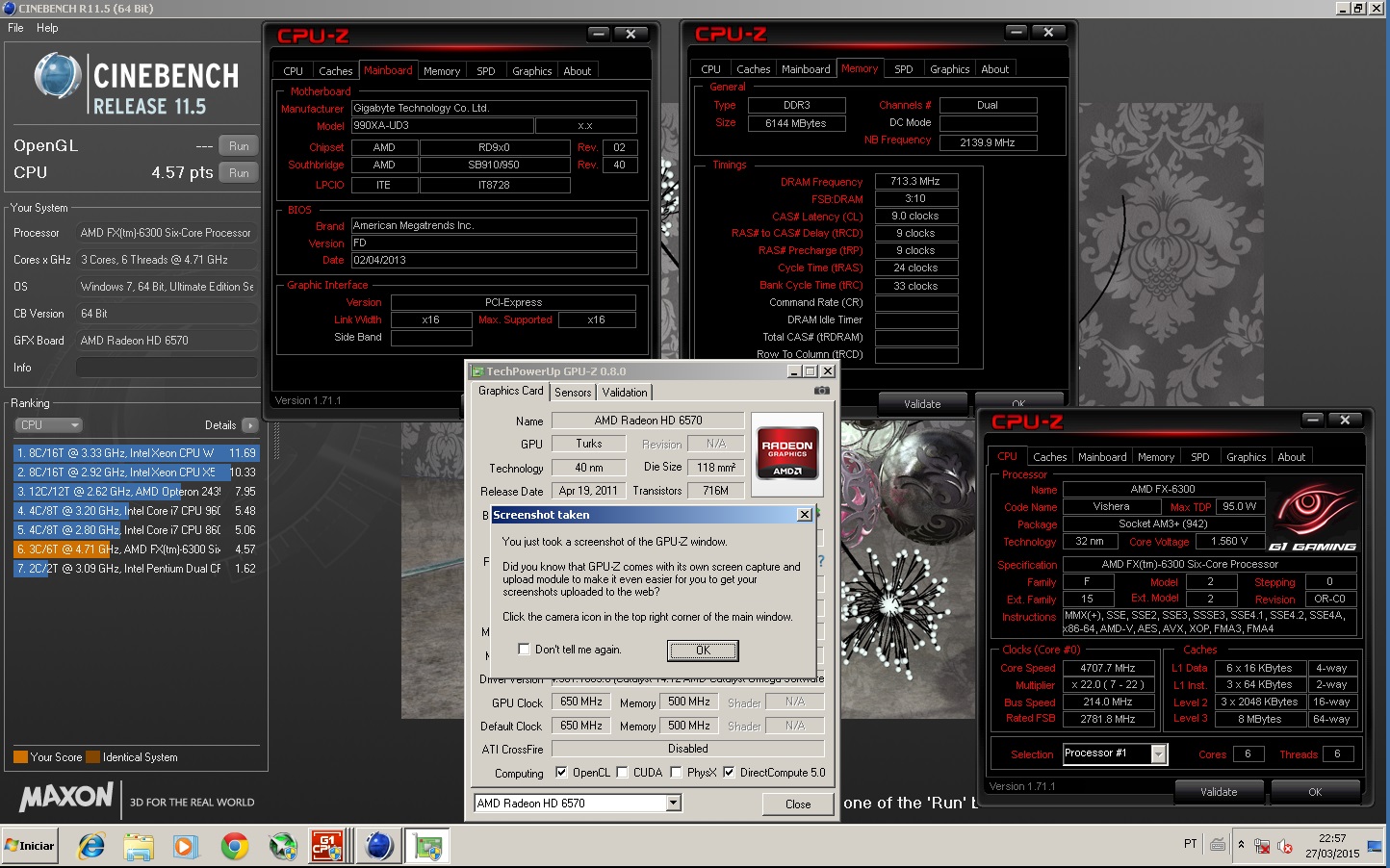
Task: Click the GPU-Z camera screenshot icon
Action: click(x=821, y=391)
